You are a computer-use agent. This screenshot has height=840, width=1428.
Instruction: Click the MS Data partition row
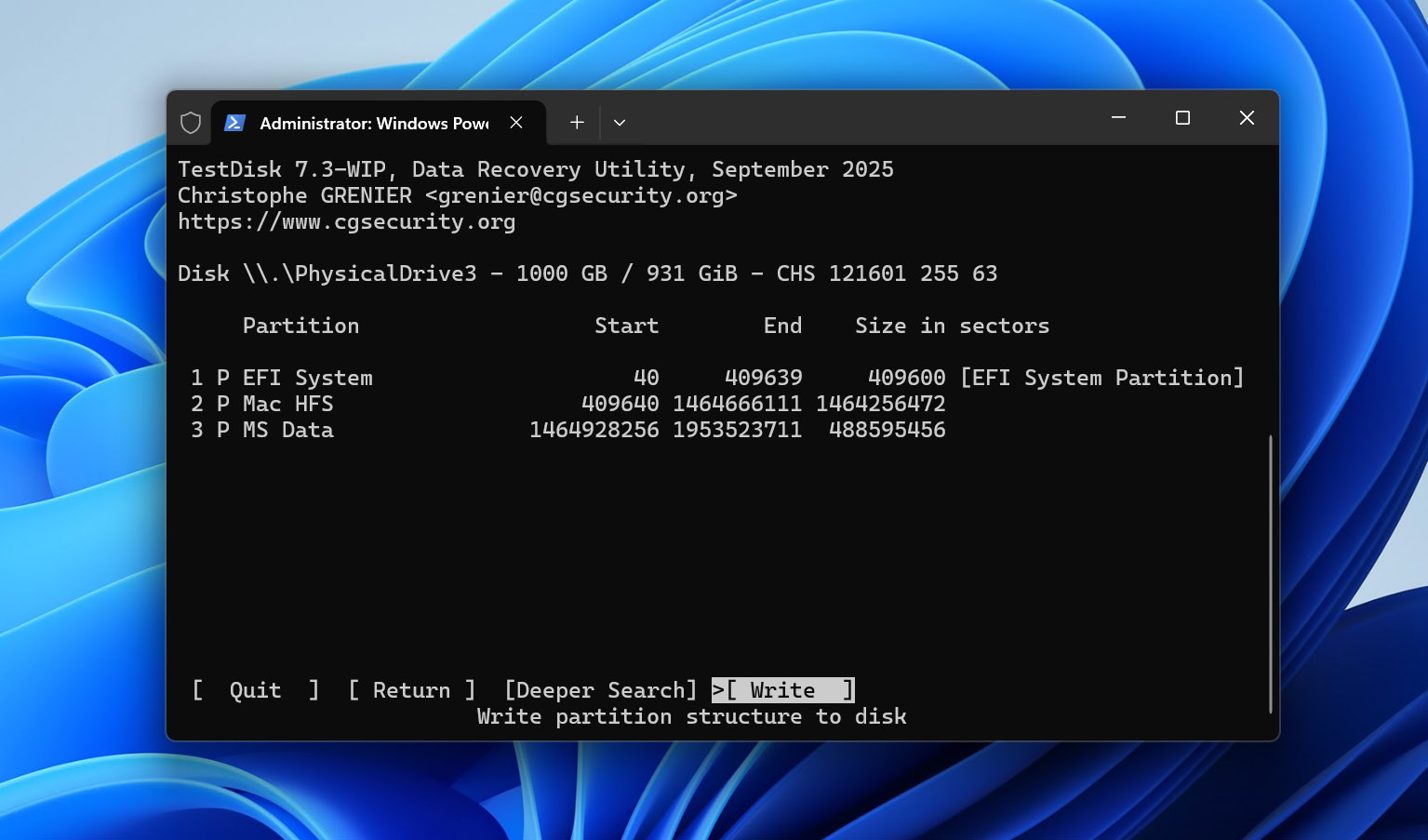(567, 430)
